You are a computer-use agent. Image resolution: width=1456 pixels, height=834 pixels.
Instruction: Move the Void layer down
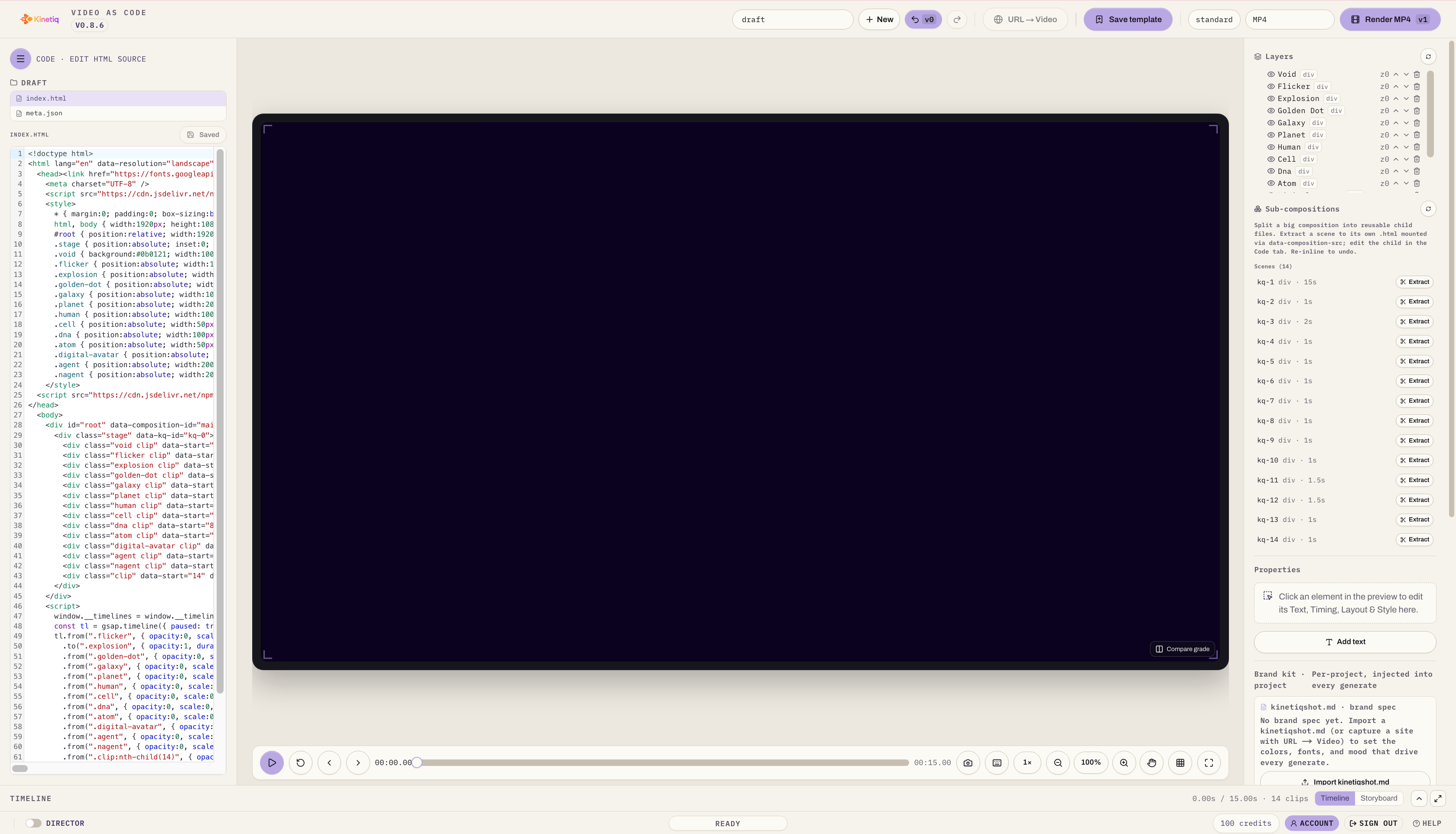click(1406, 75)
